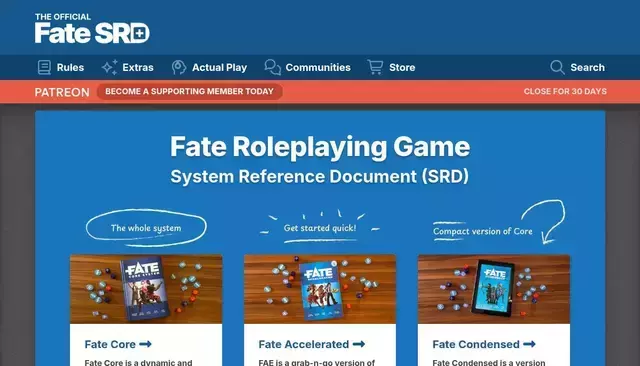Click the Search magnifying glass icon
The width and height of the screenshot is (640, 366).
pos(557,67)
